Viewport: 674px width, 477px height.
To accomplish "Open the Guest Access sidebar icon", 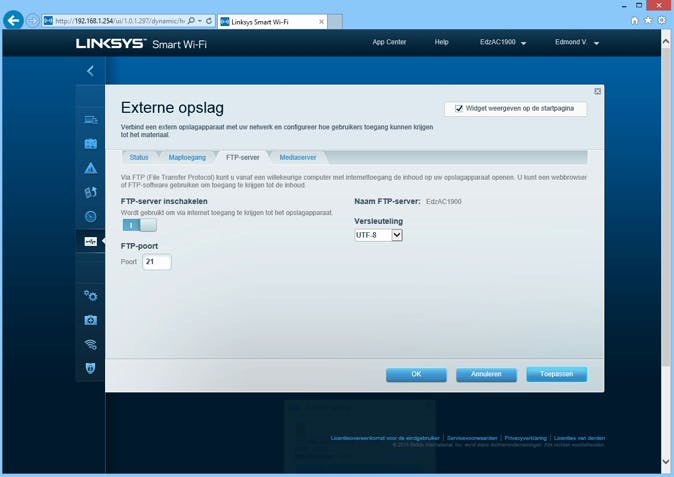I will (x=90, y=144).
